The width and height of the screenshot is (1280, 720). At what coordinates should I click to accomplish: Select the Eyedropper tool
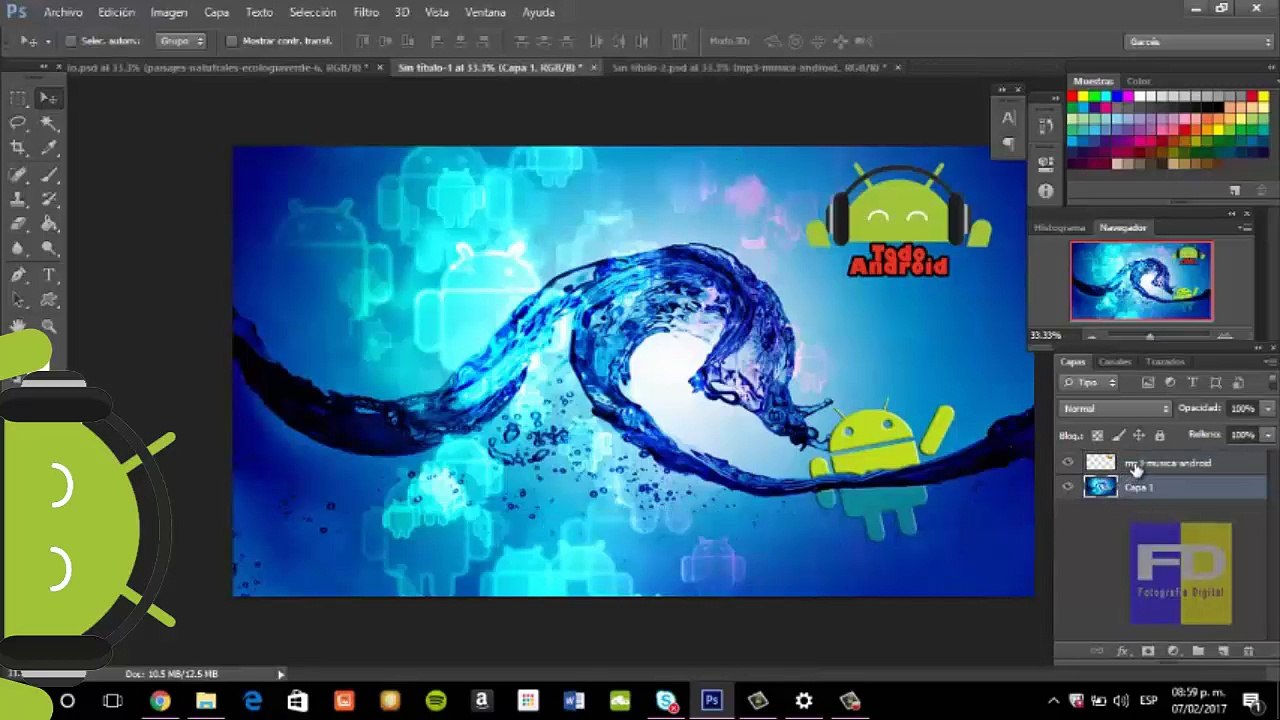coord(48,148)
